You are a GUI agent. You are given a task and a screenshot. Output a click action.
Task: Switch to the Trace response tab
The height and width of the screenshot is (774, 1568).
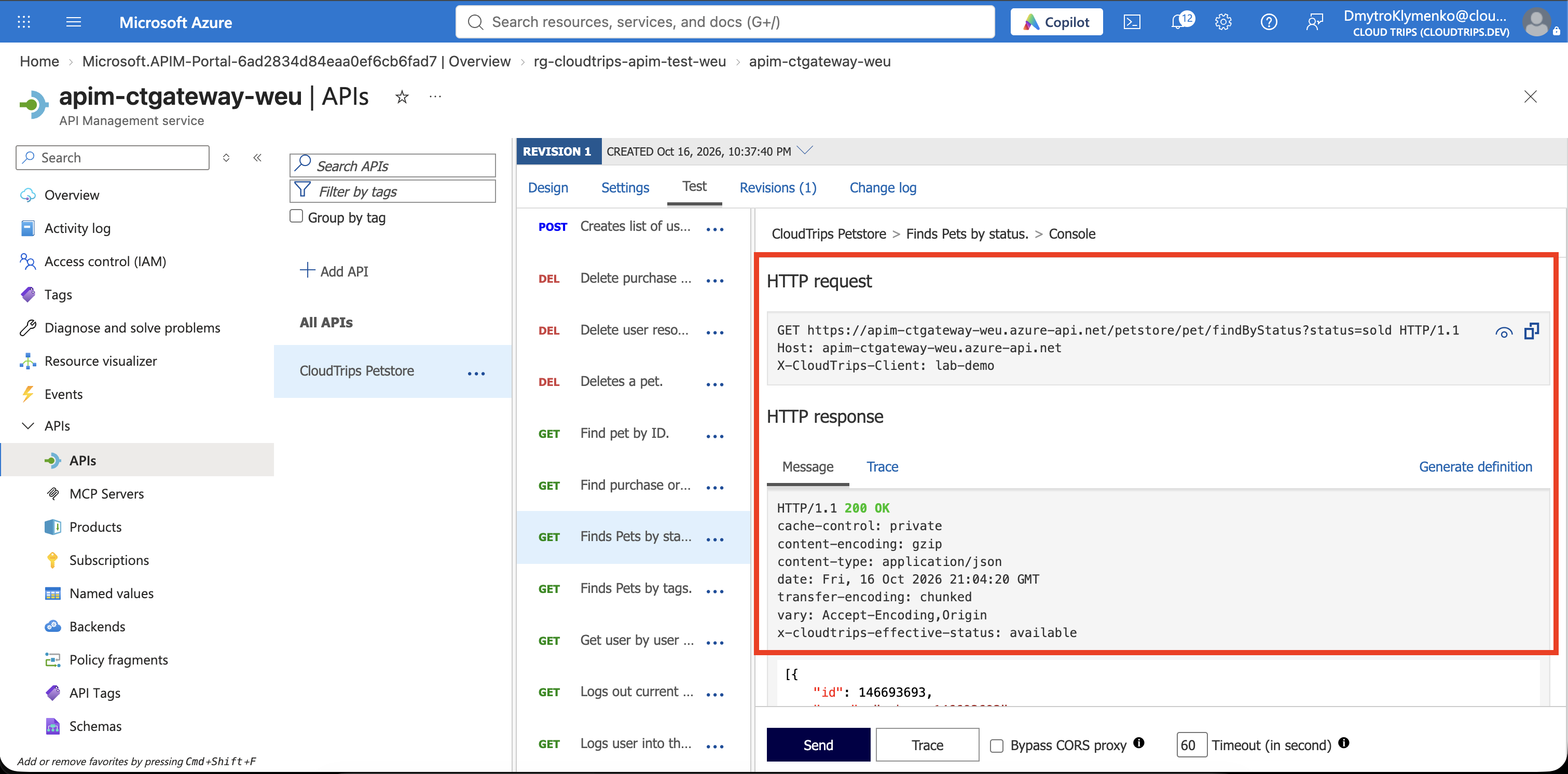(882, 467)
